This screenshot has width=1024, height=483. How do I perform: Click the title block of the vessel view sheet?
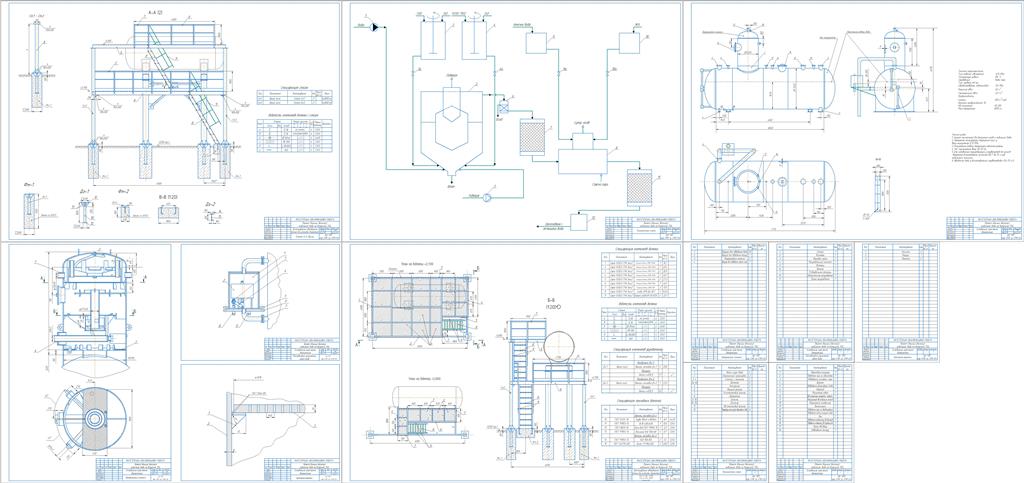984,228
